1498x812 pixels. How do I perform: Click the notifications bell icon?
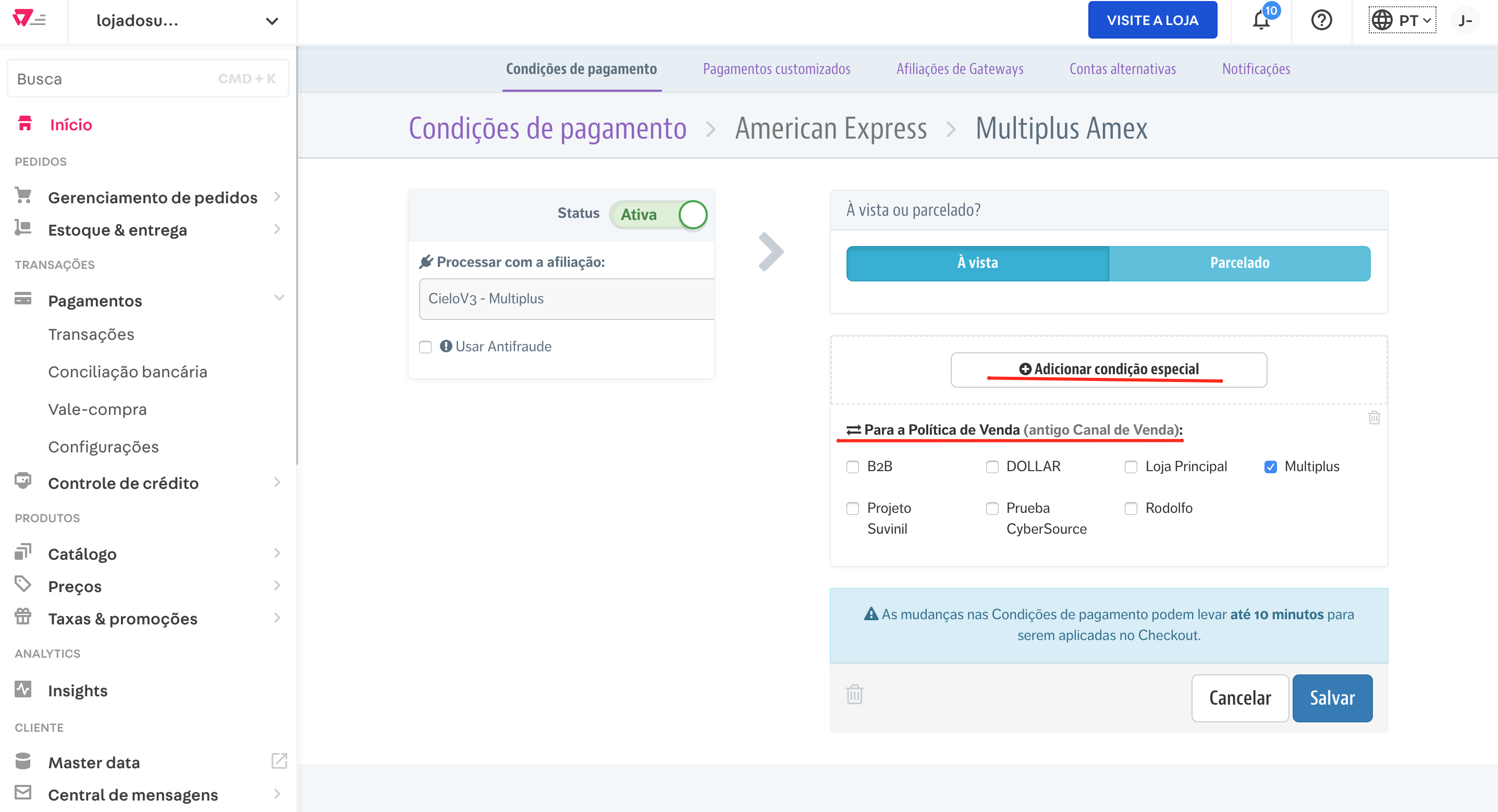click(x=1261, y=20)
